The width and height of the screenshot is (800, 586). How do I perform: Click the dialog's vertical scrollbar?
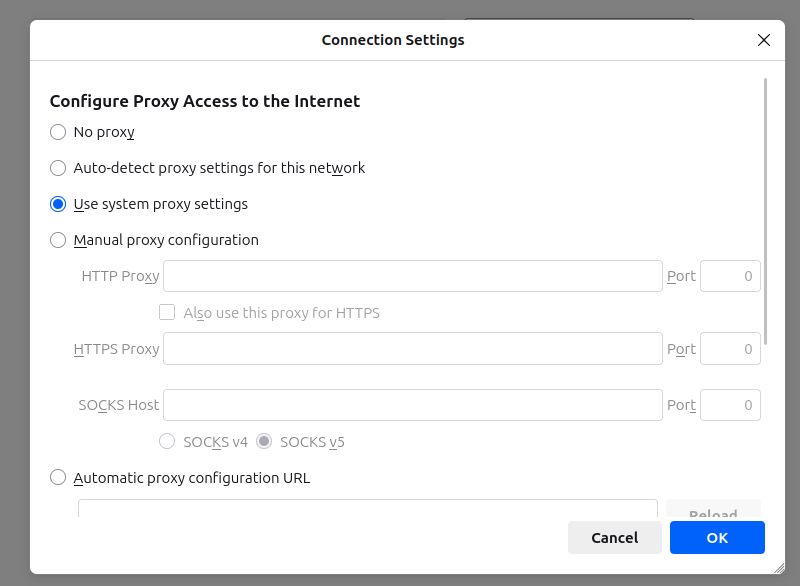pos(766,210)
